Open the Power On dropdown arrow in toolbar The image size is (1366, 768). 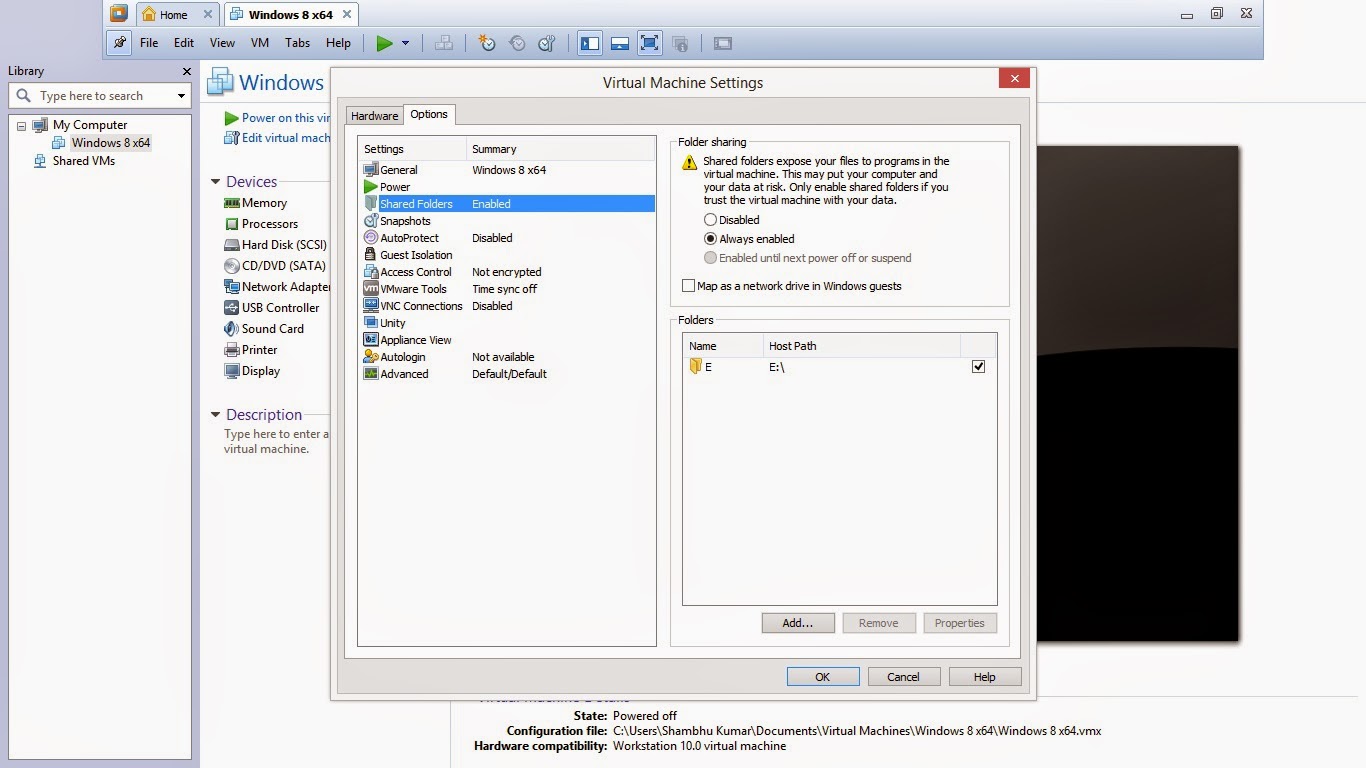point(405,43)
